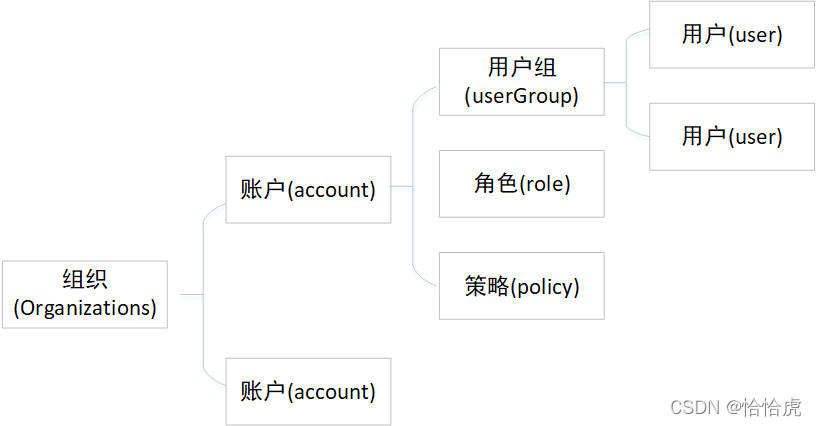Click the lower 用户(user) node

tap(732, 137)
